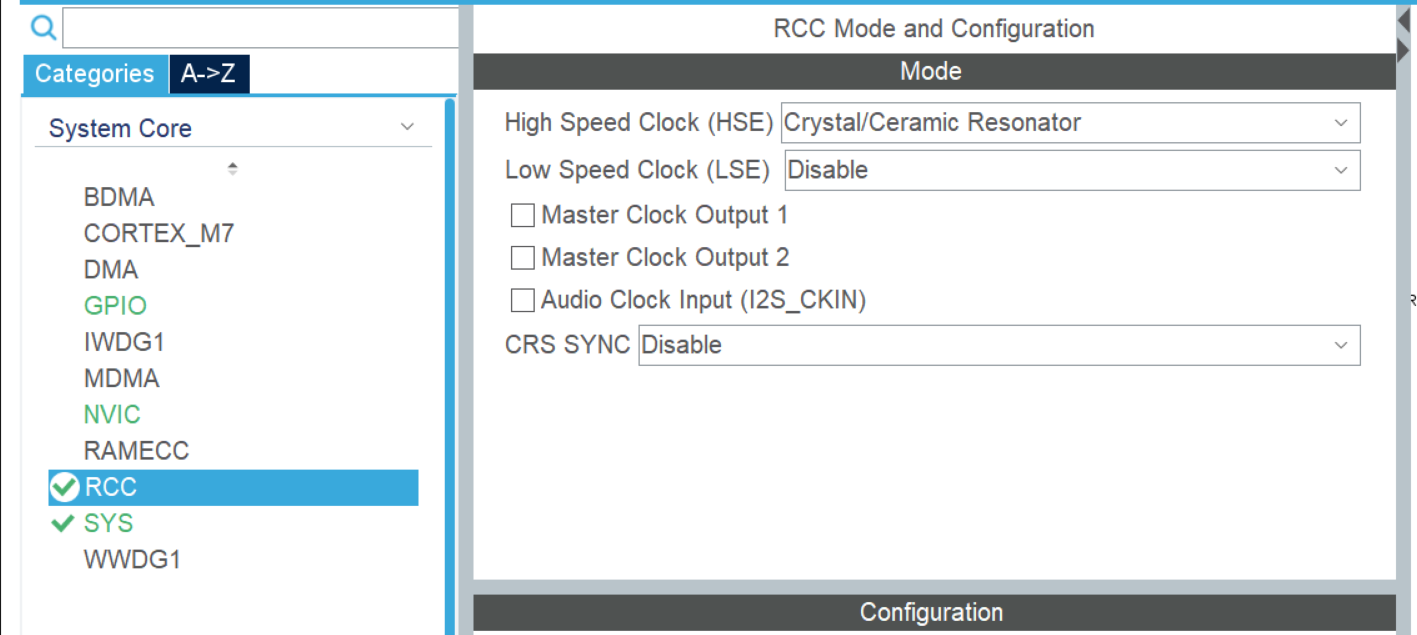The width and height of the screenshot is (1417, 635).
Task: Select IWDG1 in the System Core list
Action: [124, 342]
